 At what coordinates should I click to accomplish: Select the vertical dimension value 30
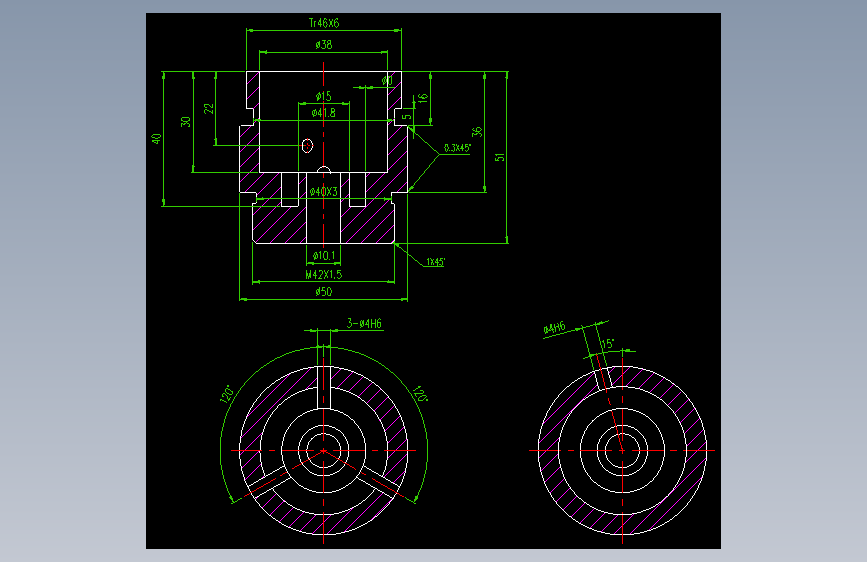click(x=186, y=122)
